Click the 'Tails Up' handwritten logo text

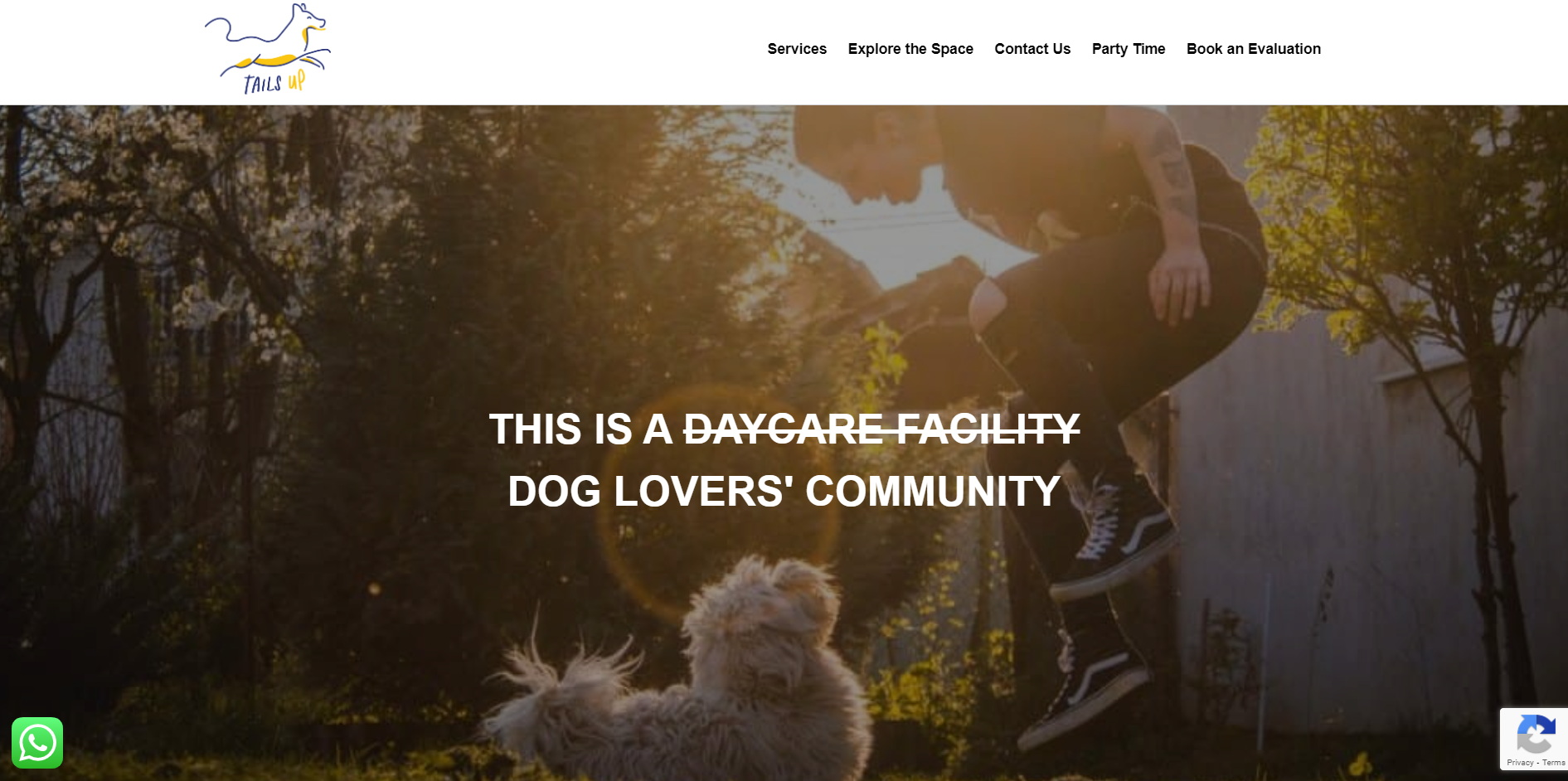274,82
